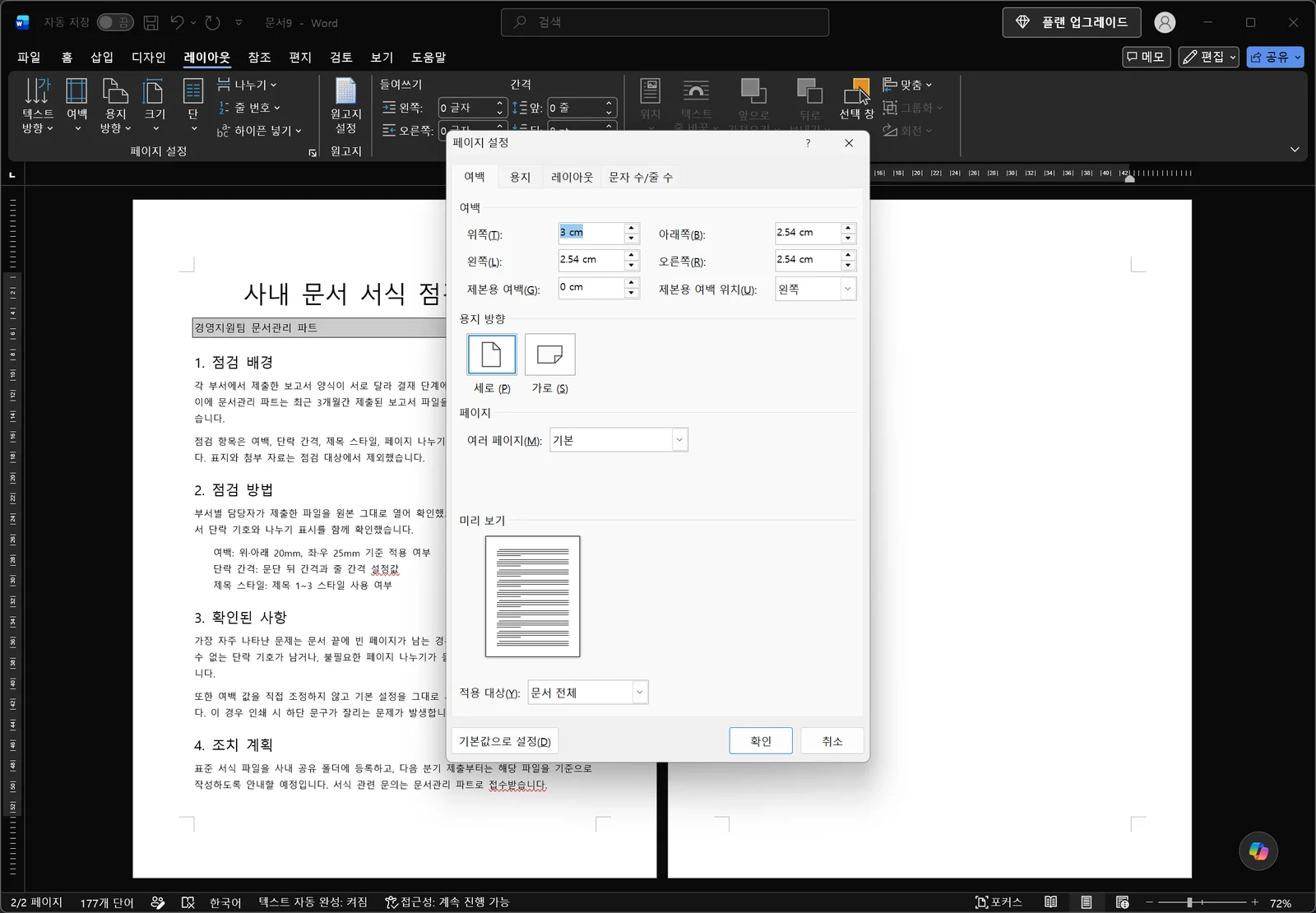Open the Orientation (용지 방향) ribbon button
Screen dimensions: 1316x913
tap(115, 105)
